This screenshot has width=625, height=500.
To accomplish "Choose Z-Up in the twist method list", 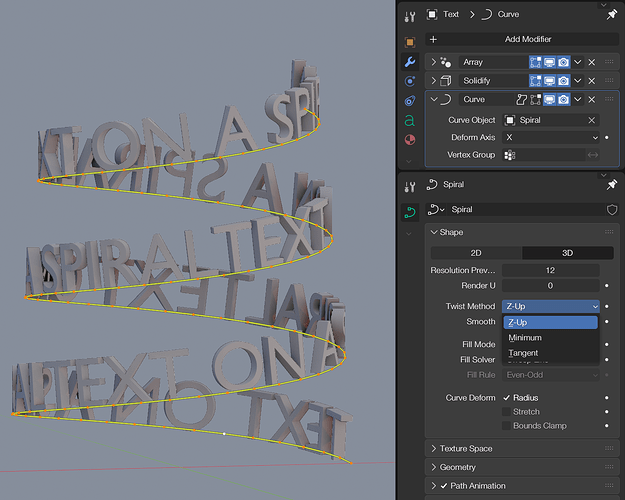I will coord(551,323).
